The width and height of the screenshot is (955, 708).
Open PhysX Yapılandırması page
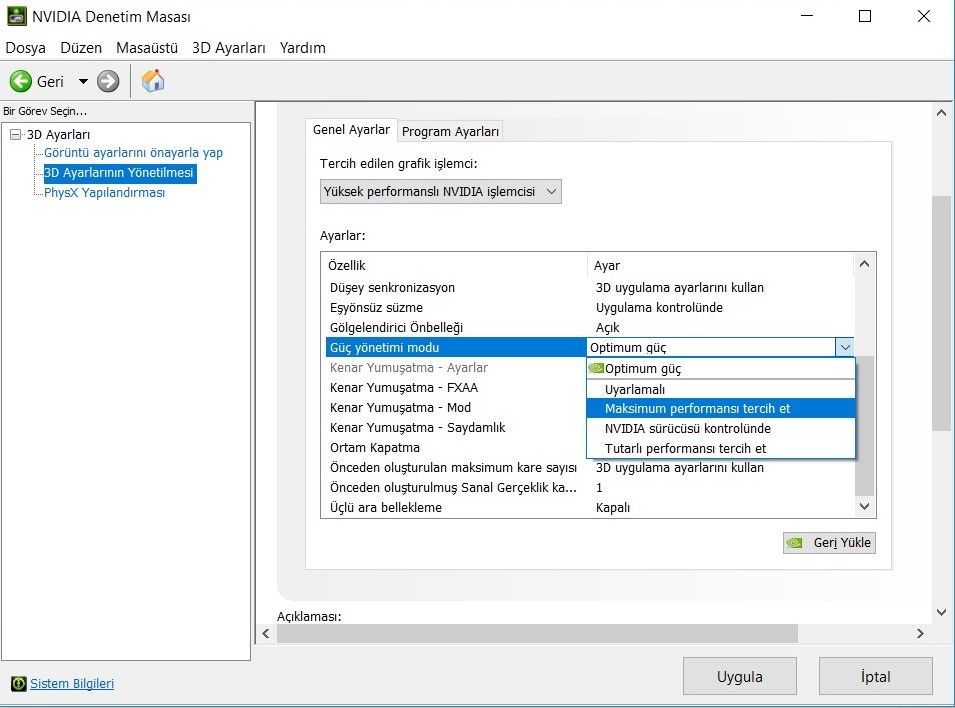pyautogui.click(x=104, y=193)
